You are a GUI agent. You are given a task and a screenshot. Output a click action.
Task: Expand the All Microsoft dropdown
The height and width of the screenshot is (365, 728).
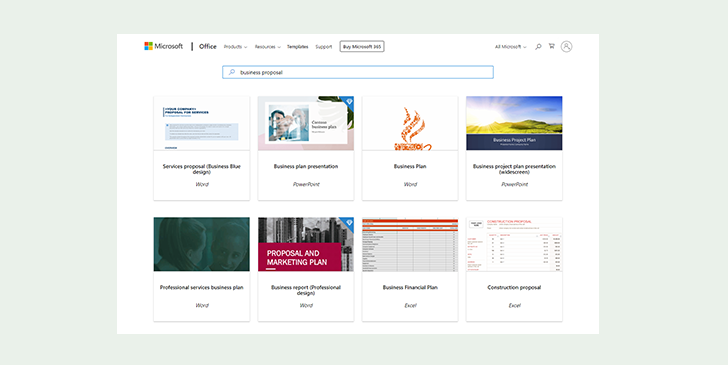[x=510, y=47]
